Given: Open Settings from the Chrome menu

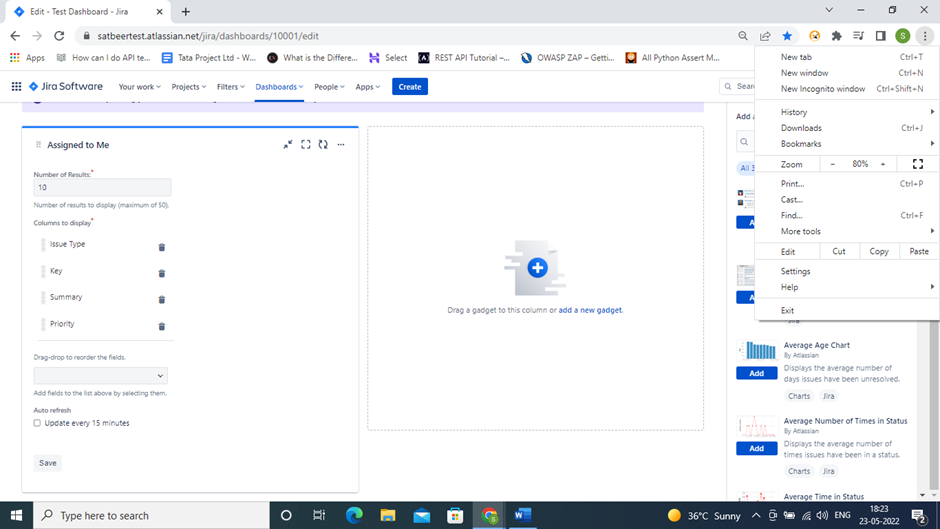Looking at the screenshot, I should tap(795, 271).
